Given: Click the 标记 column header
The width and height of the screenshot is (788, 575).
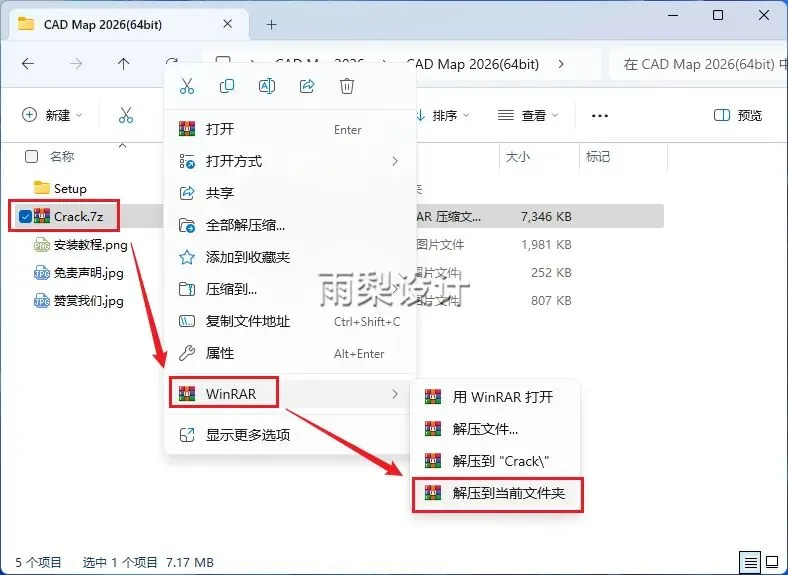Looking at the screenshot, I should 598,157.
